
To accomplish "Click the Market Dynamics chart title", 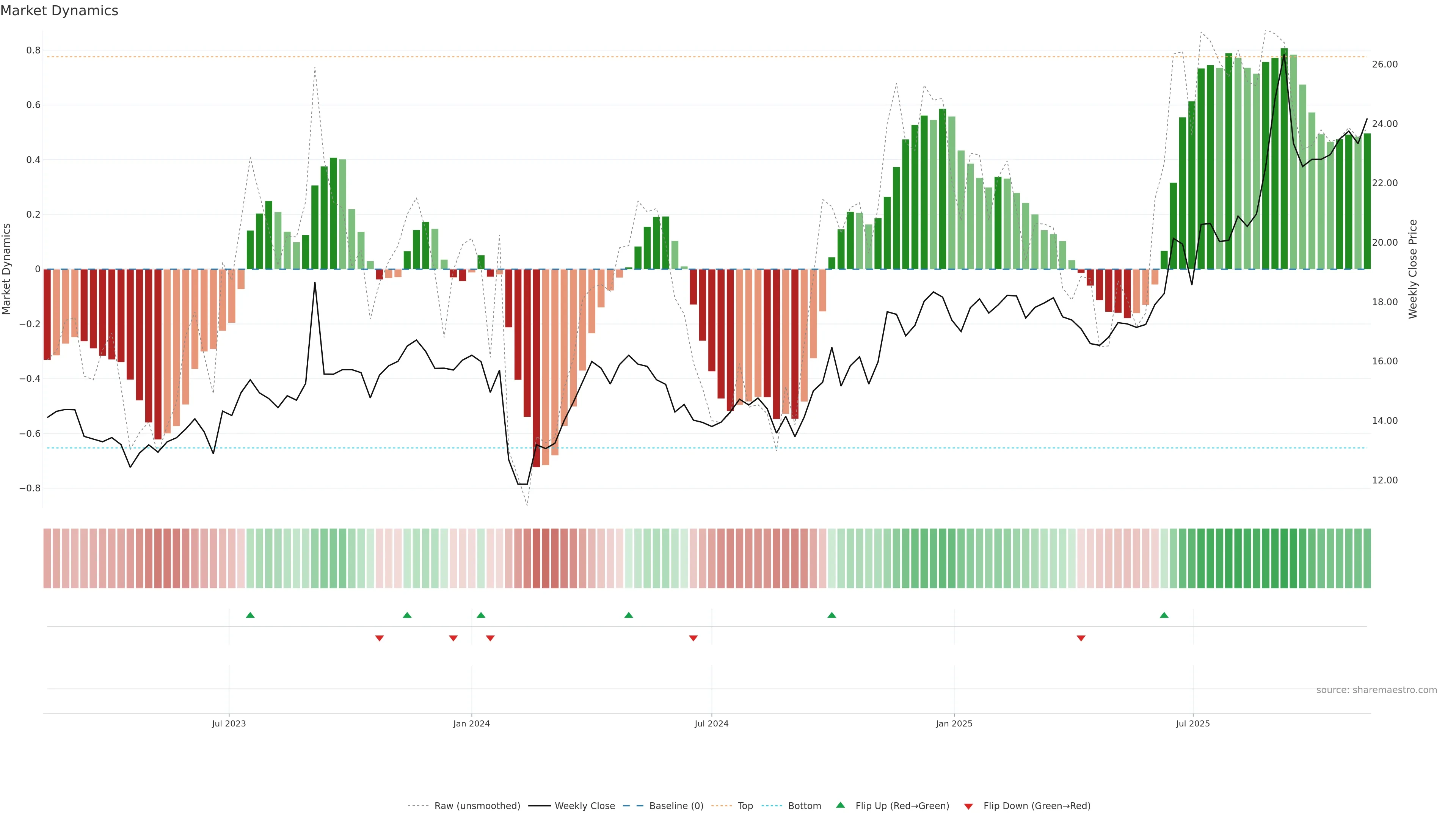I will [60, 11].
